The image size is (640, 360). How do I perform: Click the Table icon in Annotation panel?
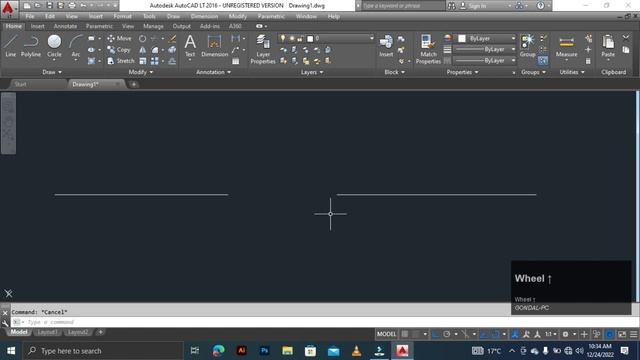click(x=236, y=61)
